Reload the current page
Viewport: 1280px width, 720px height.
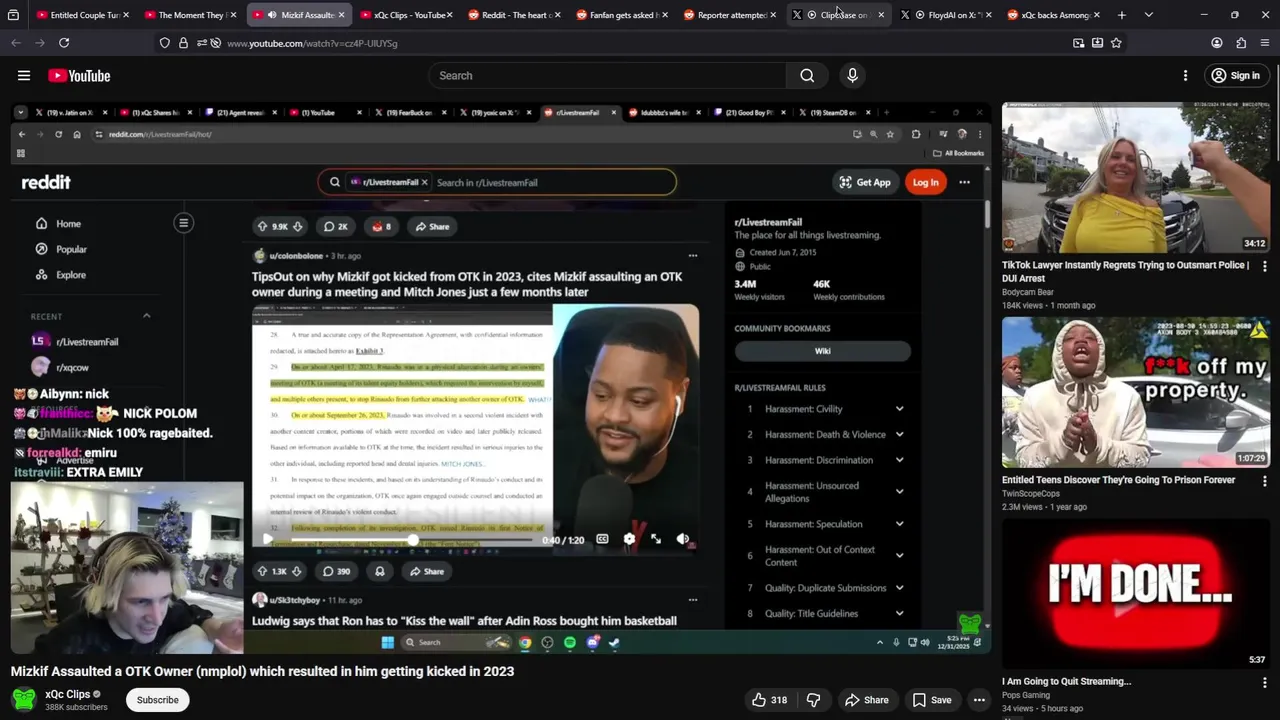point(64,43)
